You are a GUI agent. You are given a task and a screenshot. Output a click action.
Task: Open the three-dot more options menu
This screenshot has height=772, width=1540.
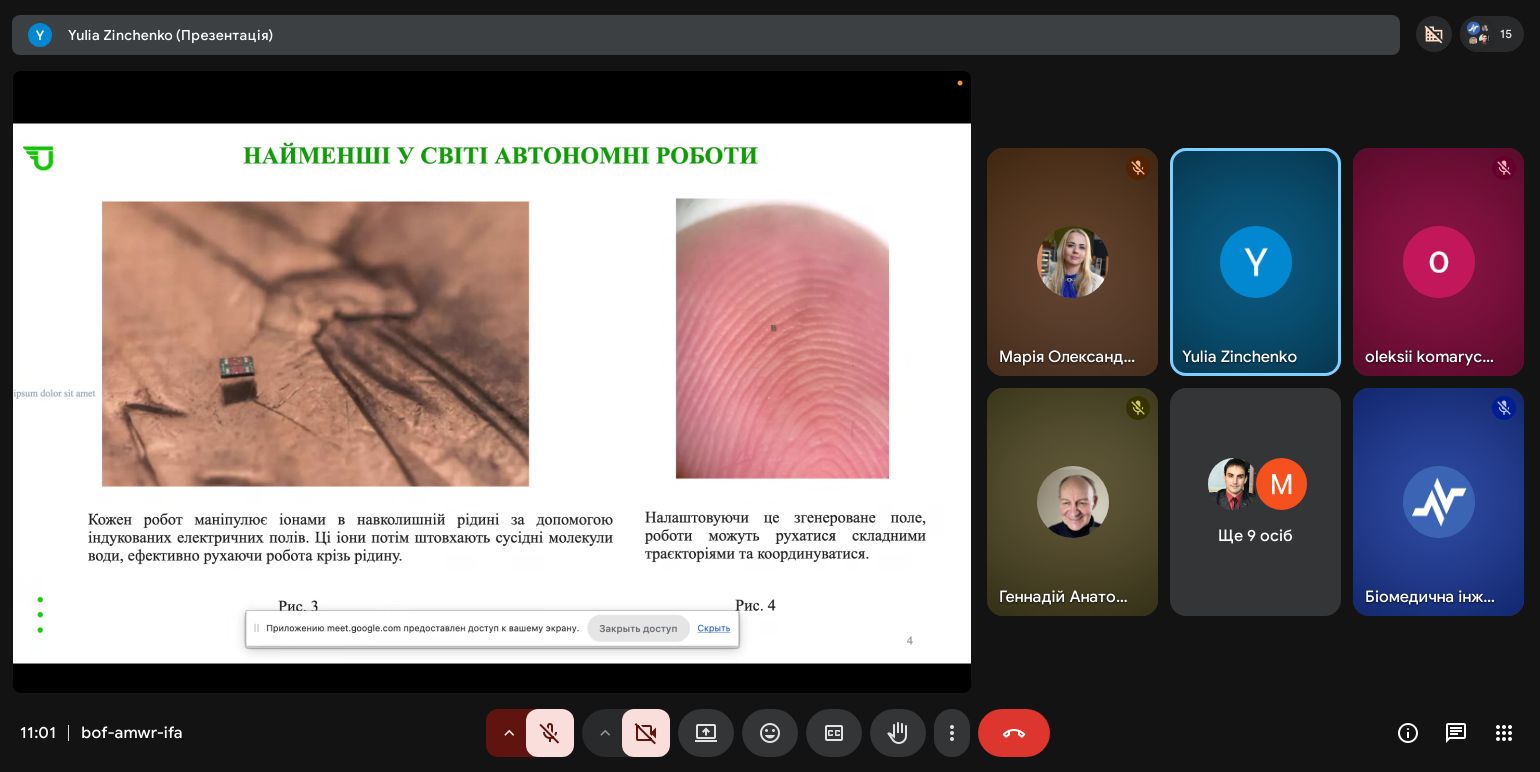[x=951, y=733]
